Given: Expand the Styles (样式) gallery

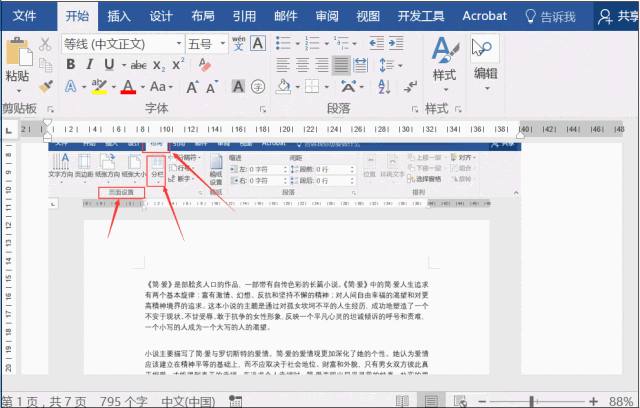Looking at the screenshot, I should pos(445,64).
